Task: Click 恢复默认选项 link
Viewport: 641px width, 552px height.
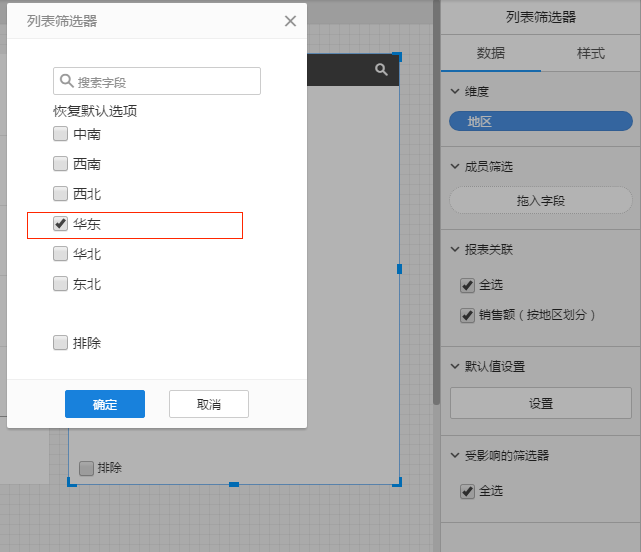Action: click(95, 111)
